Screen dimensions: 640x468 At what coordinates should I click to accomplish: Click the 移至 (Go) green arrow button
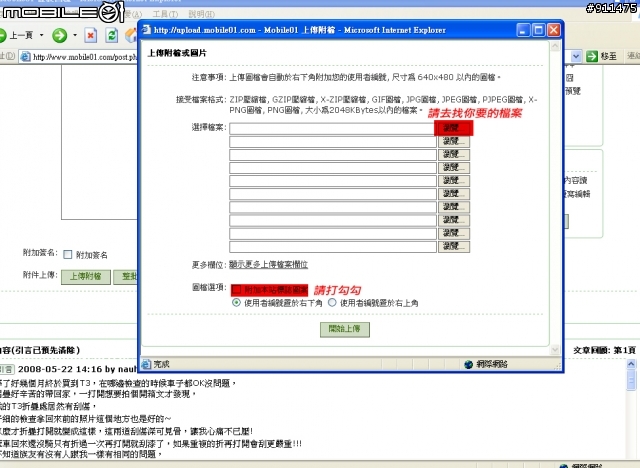click(x=601, y=56)
